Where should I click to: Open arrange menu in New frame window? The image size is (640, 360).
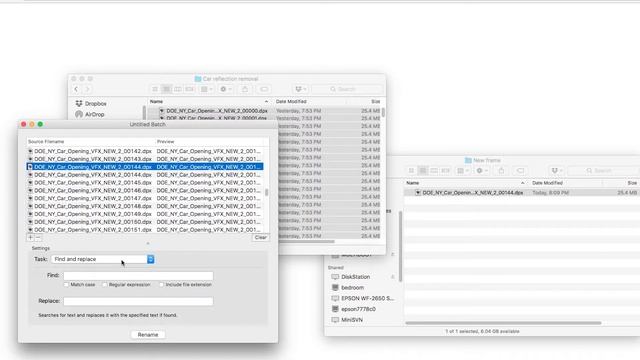(x=463, y=171)
